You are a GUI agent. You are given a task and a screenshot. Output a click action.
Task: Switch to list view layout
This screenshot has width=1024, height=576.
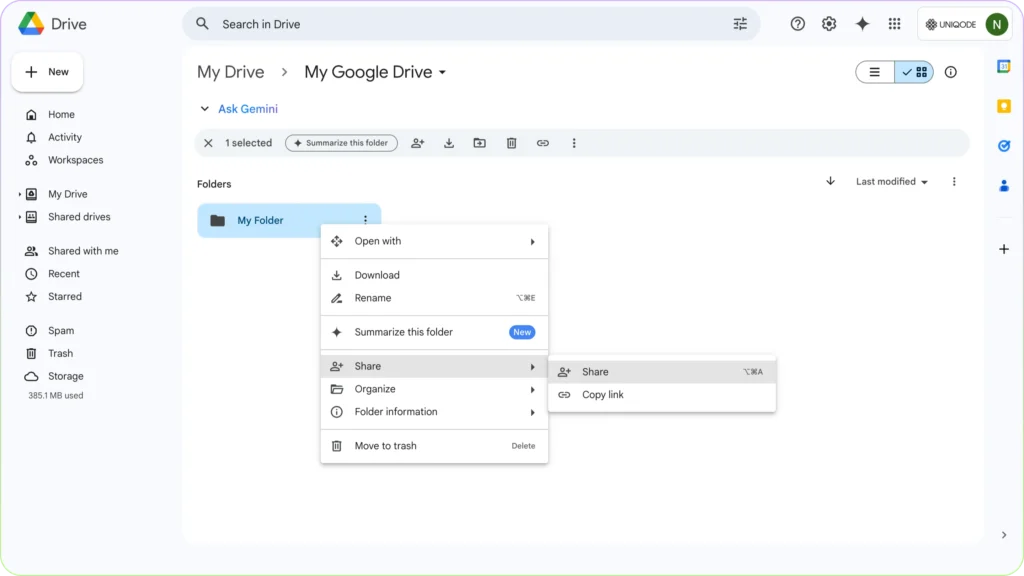pyautogui.click(x=874, y=72)
